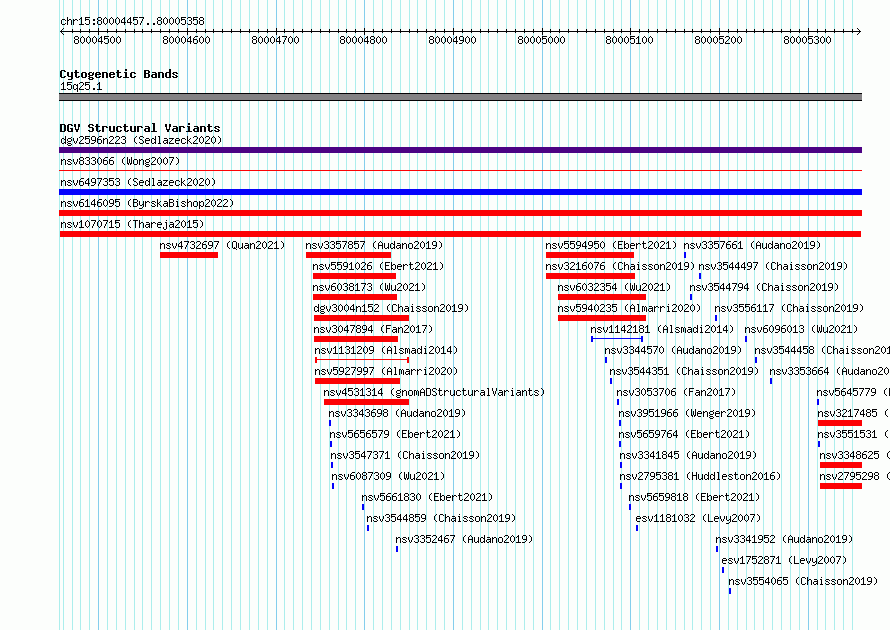
Task: Select nsv3352467 (Audano2019) label
Action: [x=464, y=539]
